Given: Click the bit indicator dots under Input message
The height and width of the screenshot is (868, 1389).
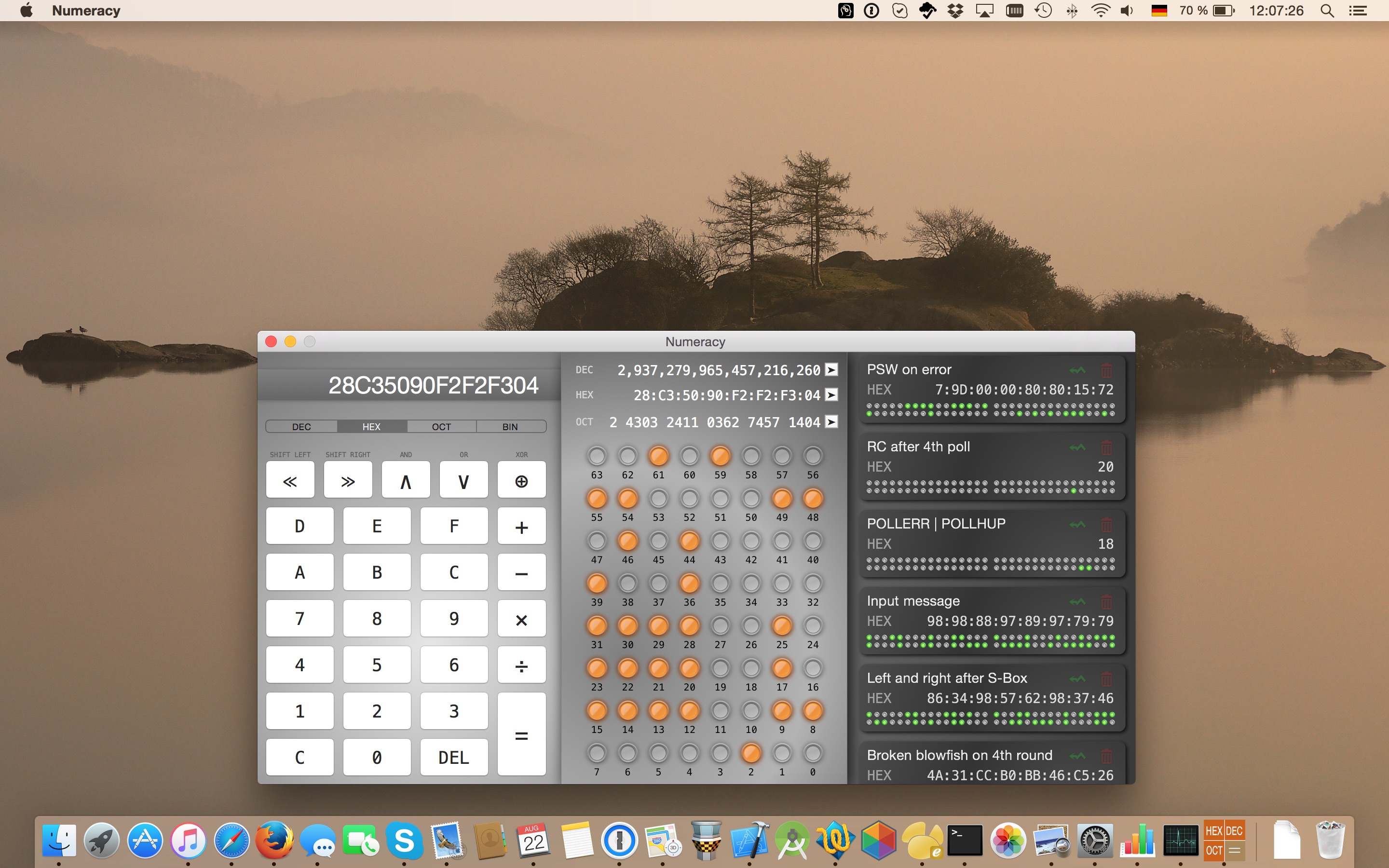Looking at the screenshot, I should [x=991, y=641].
